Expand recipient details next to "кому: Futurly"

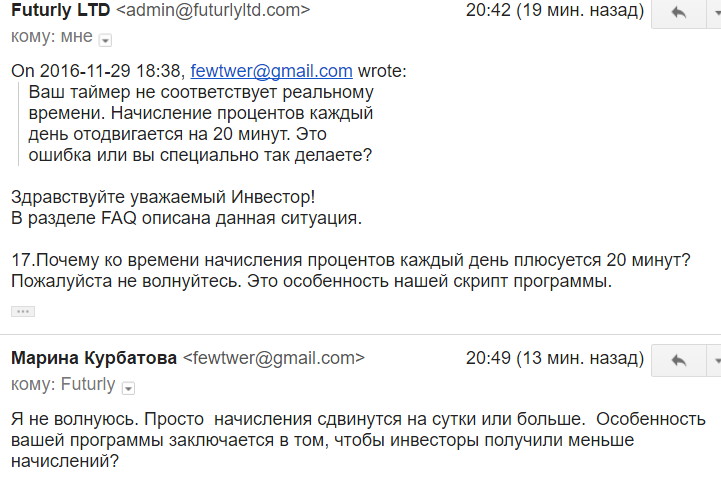pyautogui.click(x=128, y=386)
